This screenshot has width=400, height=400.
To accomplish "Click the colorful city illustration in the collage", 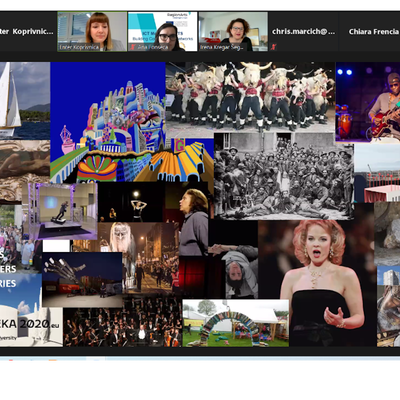I will [x=132, y=122].
